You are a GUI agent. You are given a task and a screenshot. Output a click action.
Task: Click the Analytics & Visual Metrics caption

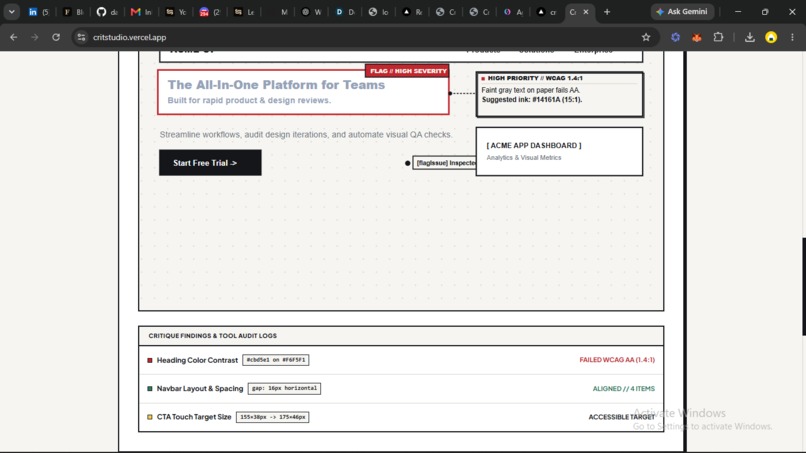[524, 158]
